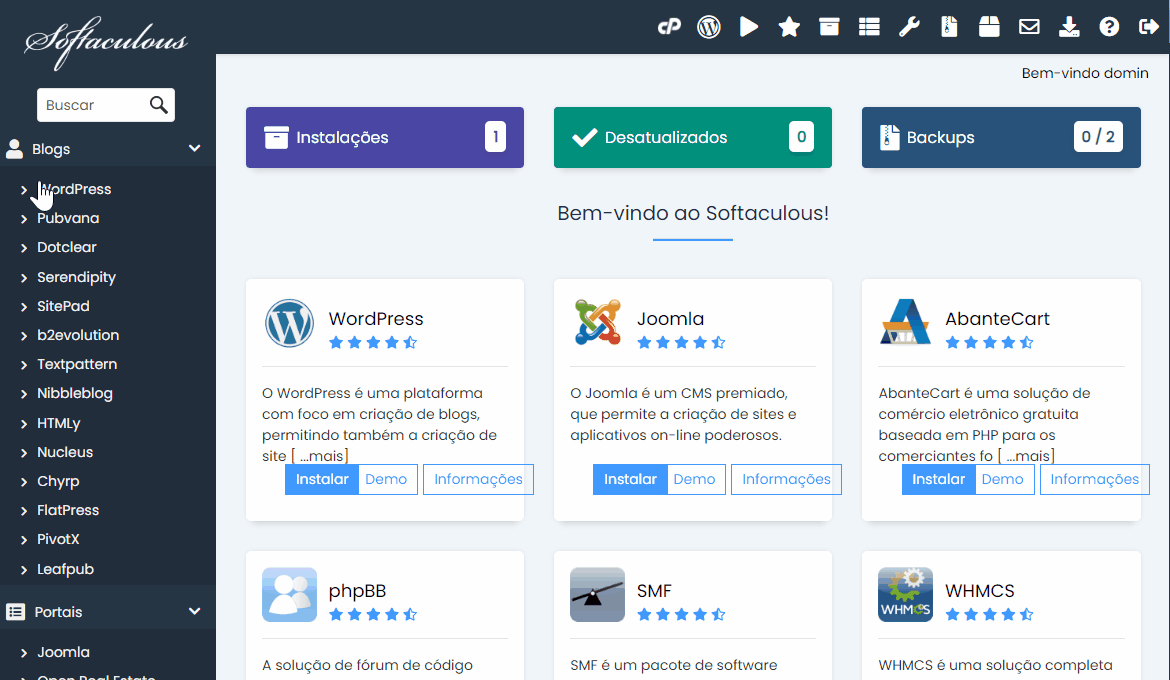Click WordPress star rating
1170x680 pixels.
coord(373,343)
